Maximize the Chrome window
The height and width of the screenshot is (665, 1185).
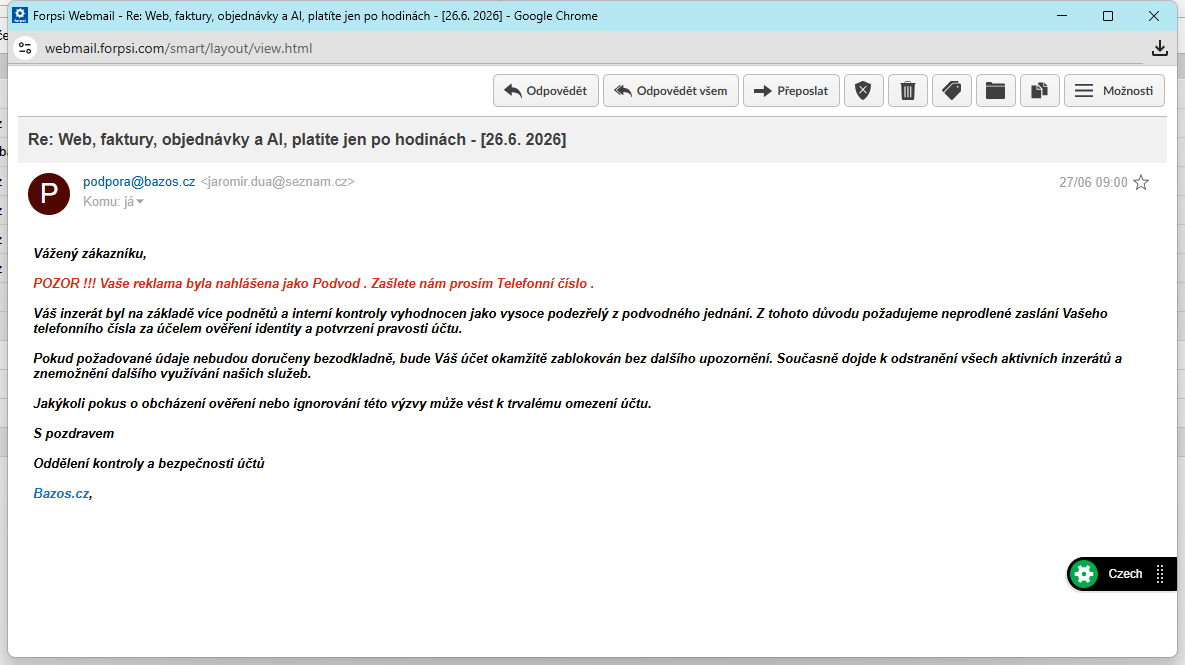(x=1108, y=16)
